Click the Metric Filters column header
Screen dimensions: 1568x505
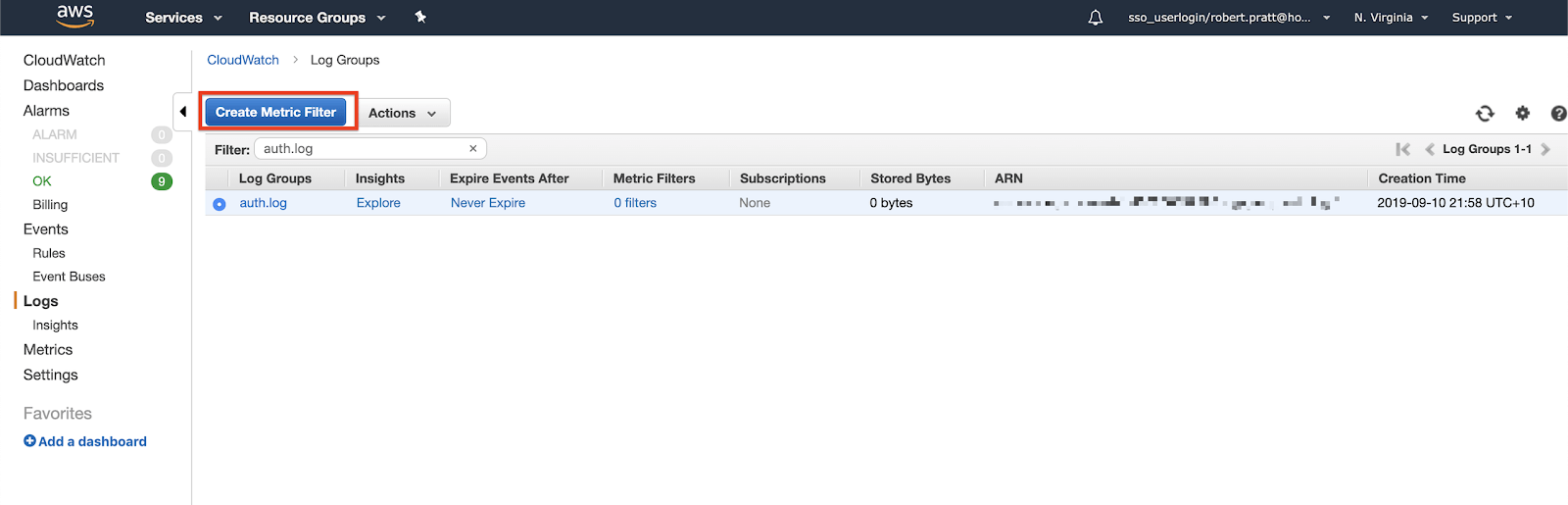(x=655, y=178)
